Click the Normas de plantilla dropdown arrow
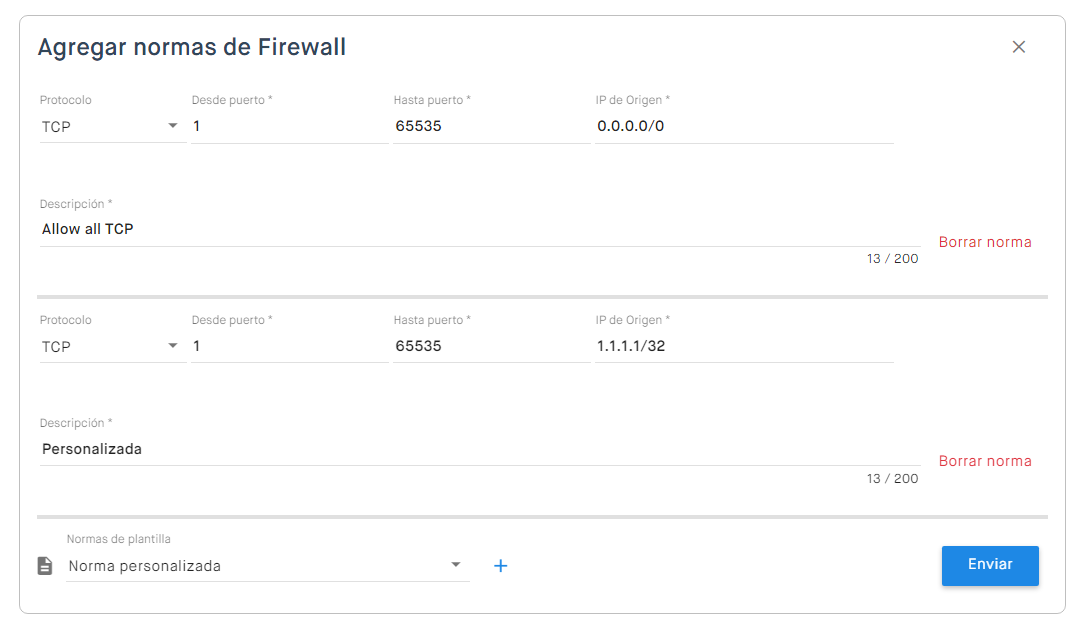The width and height of the screenshot is (1081, 628). point(456,565)
